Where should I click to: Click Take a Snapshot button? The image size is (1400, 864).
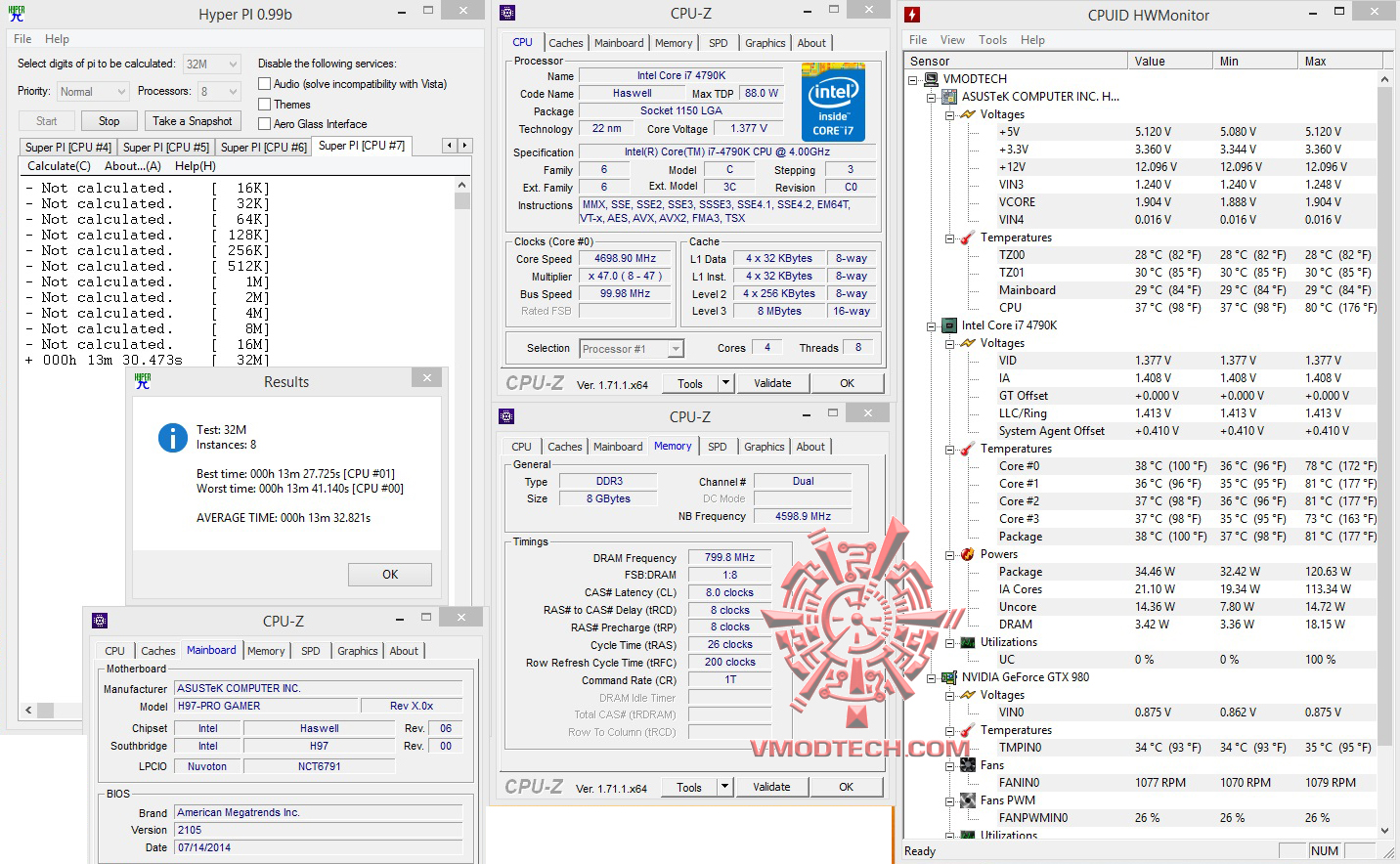(193, 121)
